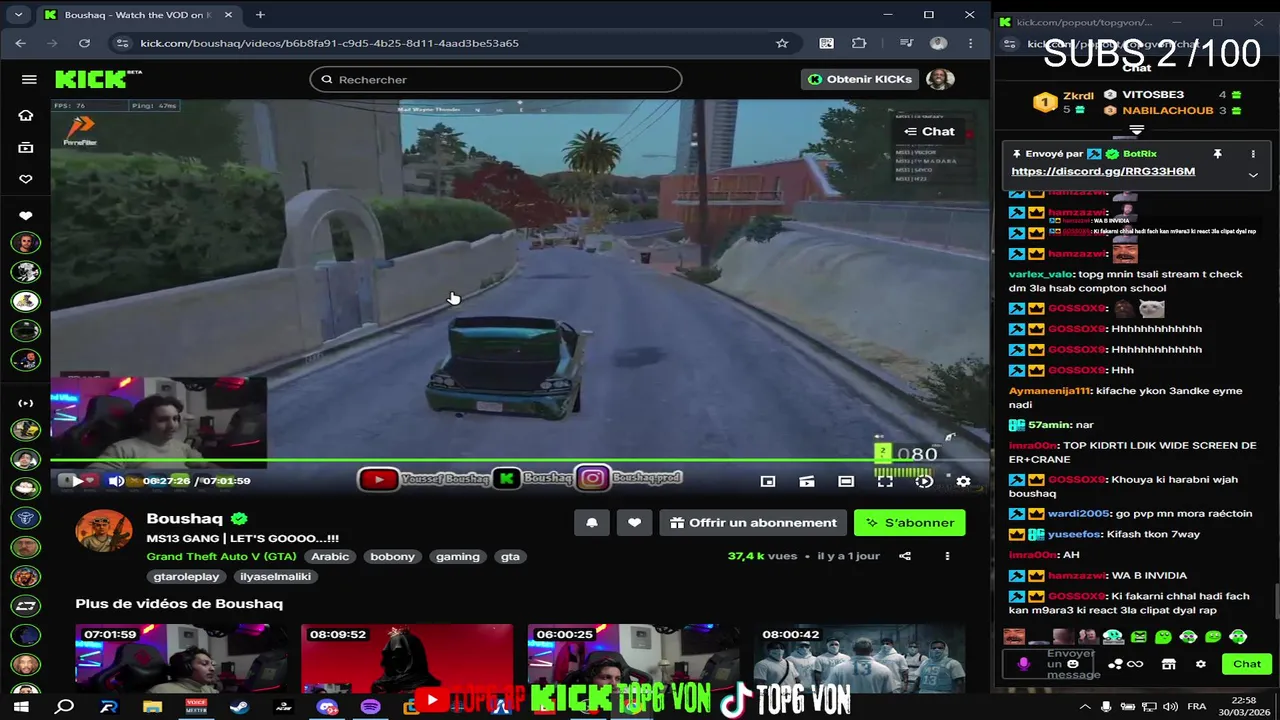This screenshot has width=1280, height=720.
Task: Reload the page in the browser
Action: (x=84, y=43)
